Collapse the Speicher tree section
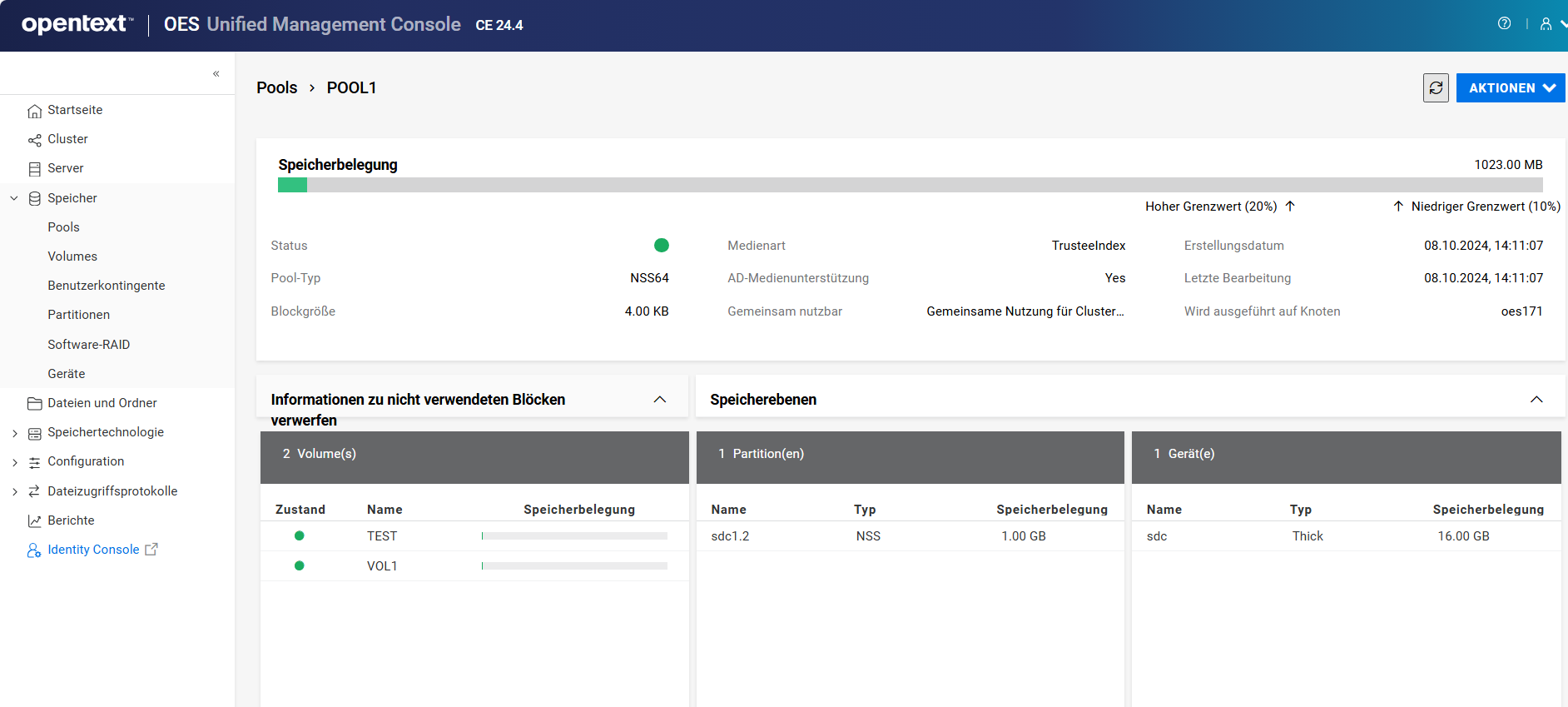The height and width of the screenshot is (707, 1568). pyautogui.click(x=14, y=198)
